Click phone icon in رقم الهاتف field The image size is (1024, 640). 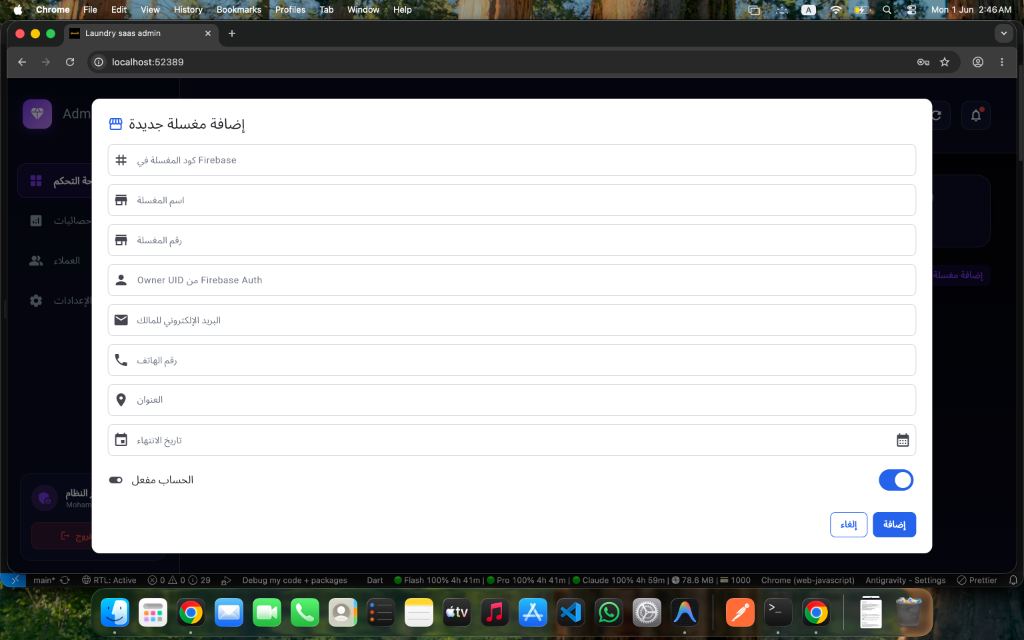point(121,360)
